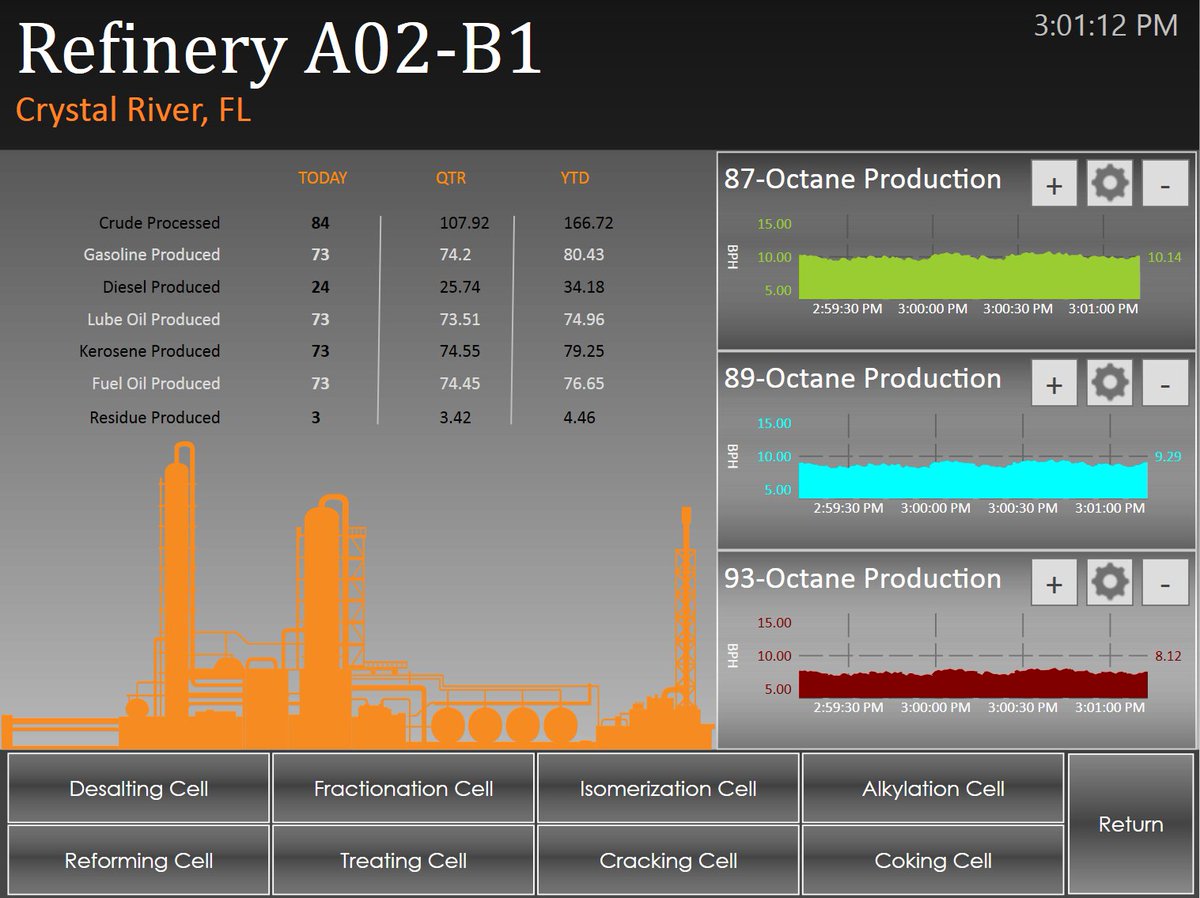Select the Treating Cell button
This screenshot has width=1200, height=898.
[x=404, y=860]
